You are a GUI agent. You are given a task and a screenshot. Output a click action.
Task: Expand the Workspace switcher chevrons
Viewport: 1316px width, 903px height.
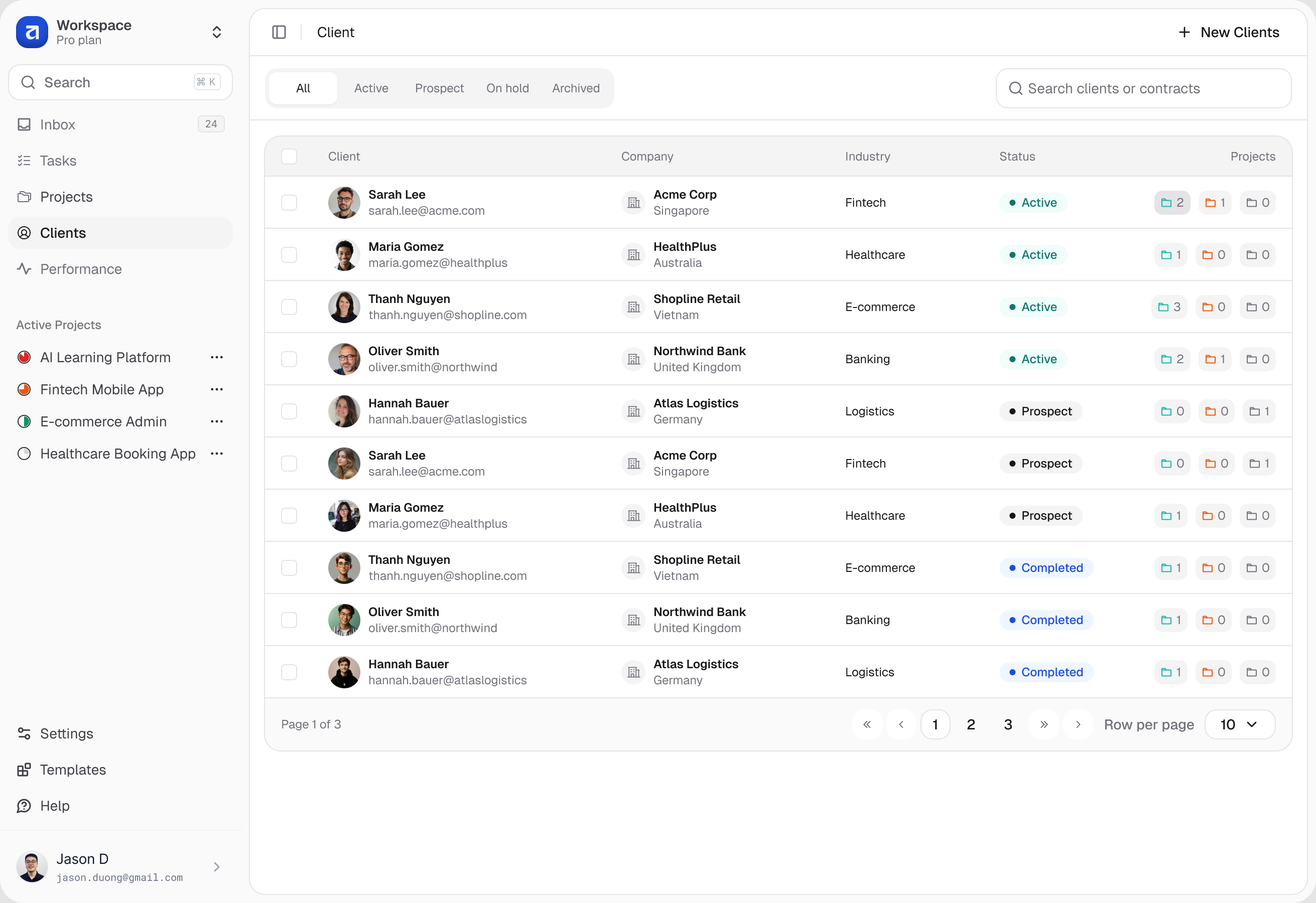(217, 32)
